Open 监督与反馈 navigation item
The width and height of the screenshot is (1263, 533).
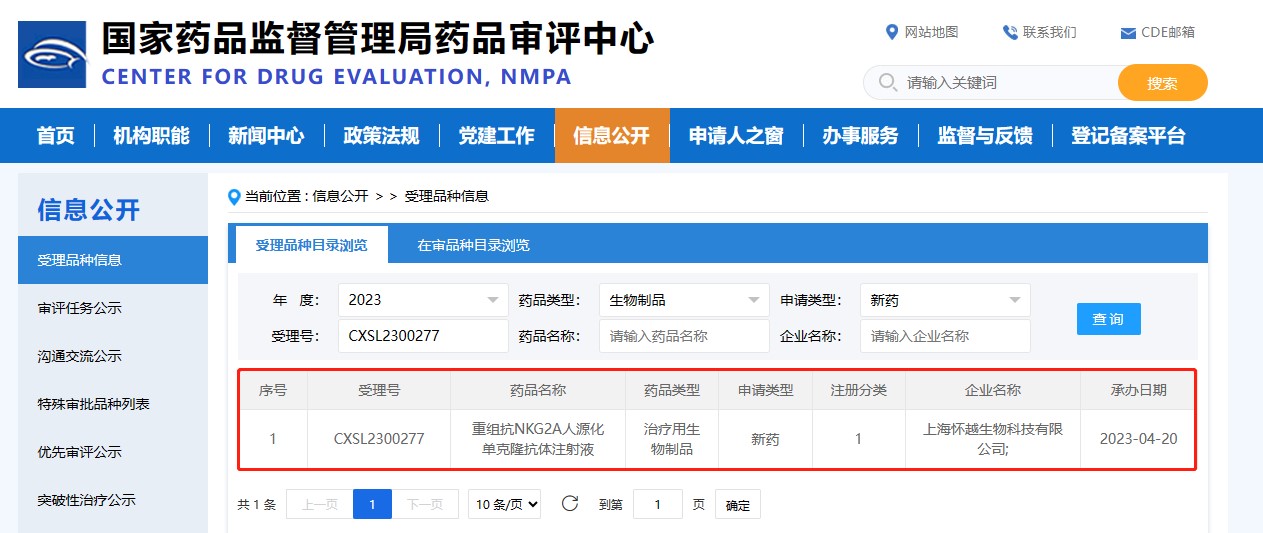pos(985,136)
